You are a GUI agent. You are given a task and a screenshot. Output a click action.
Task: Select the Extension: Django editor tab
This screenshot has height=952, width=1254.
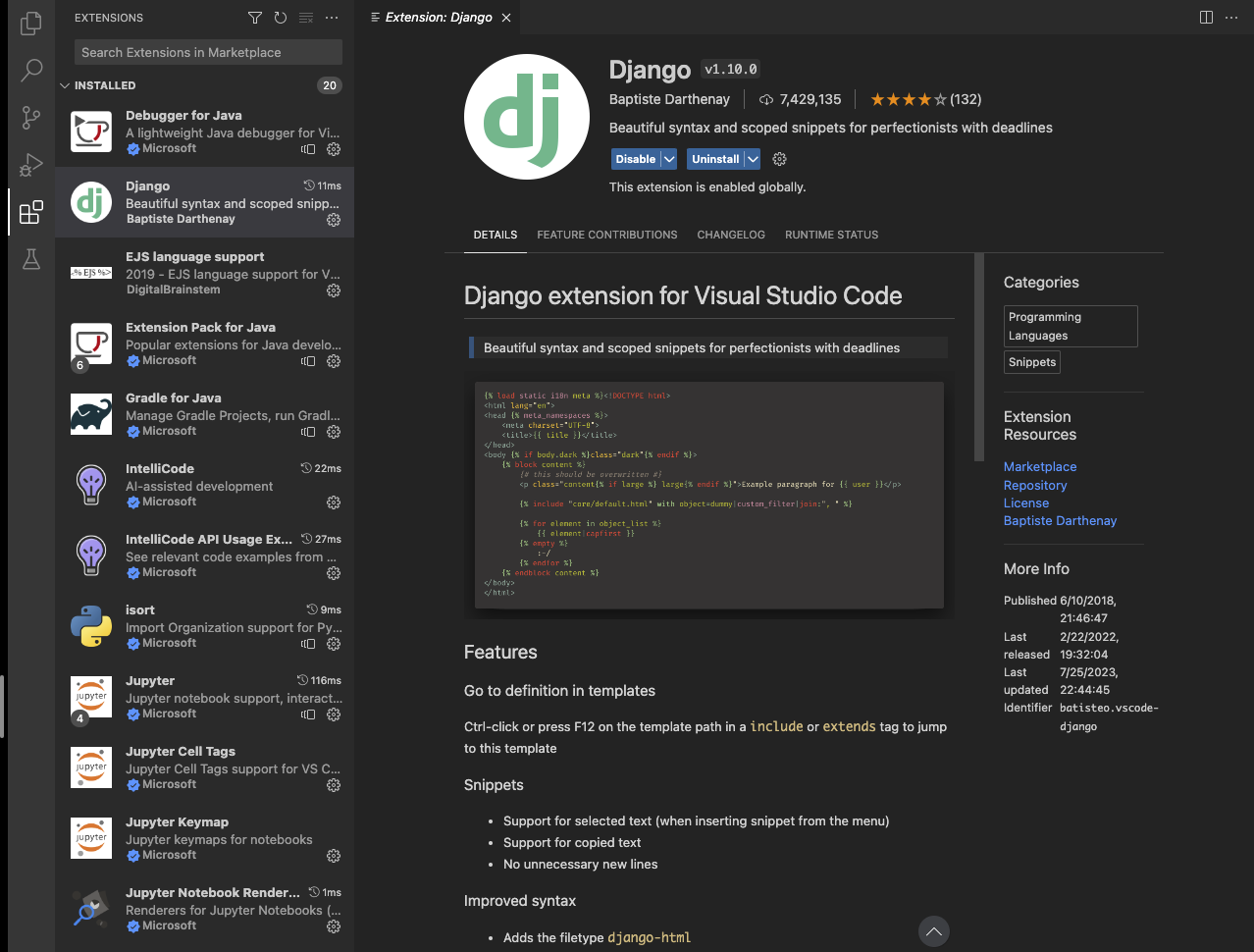point(438,18)
